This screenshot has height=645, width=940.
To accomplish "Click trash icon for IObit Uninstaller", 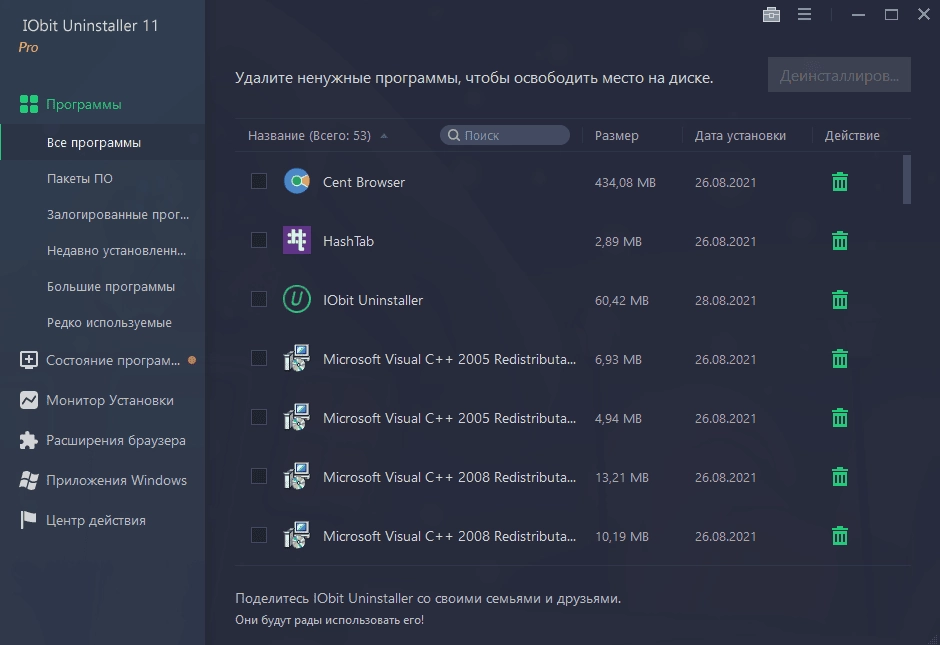I will 840,299.
